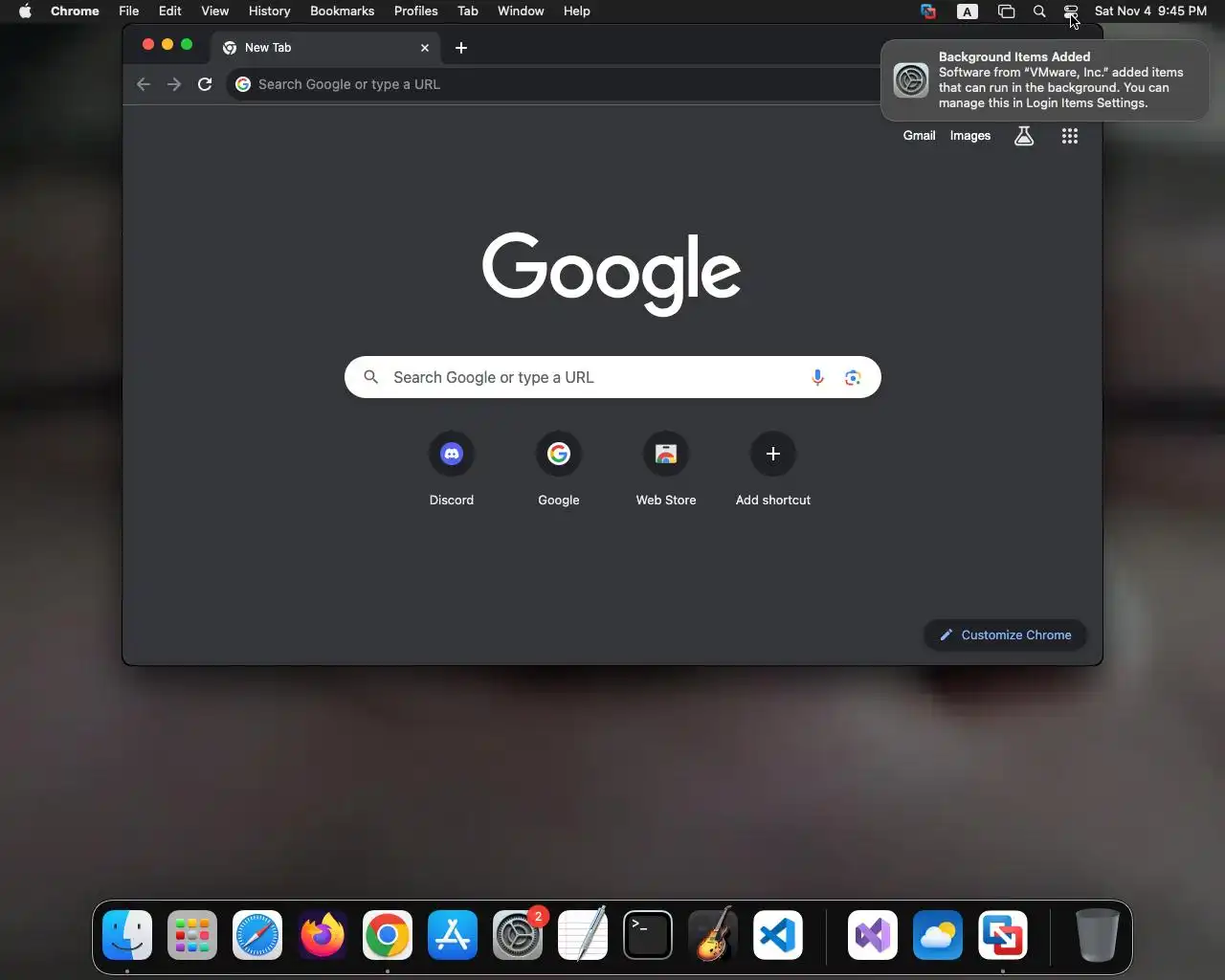1225x980 pixels.
Task: Launch GarageBand from the Dock
Action: click(713, 935)
